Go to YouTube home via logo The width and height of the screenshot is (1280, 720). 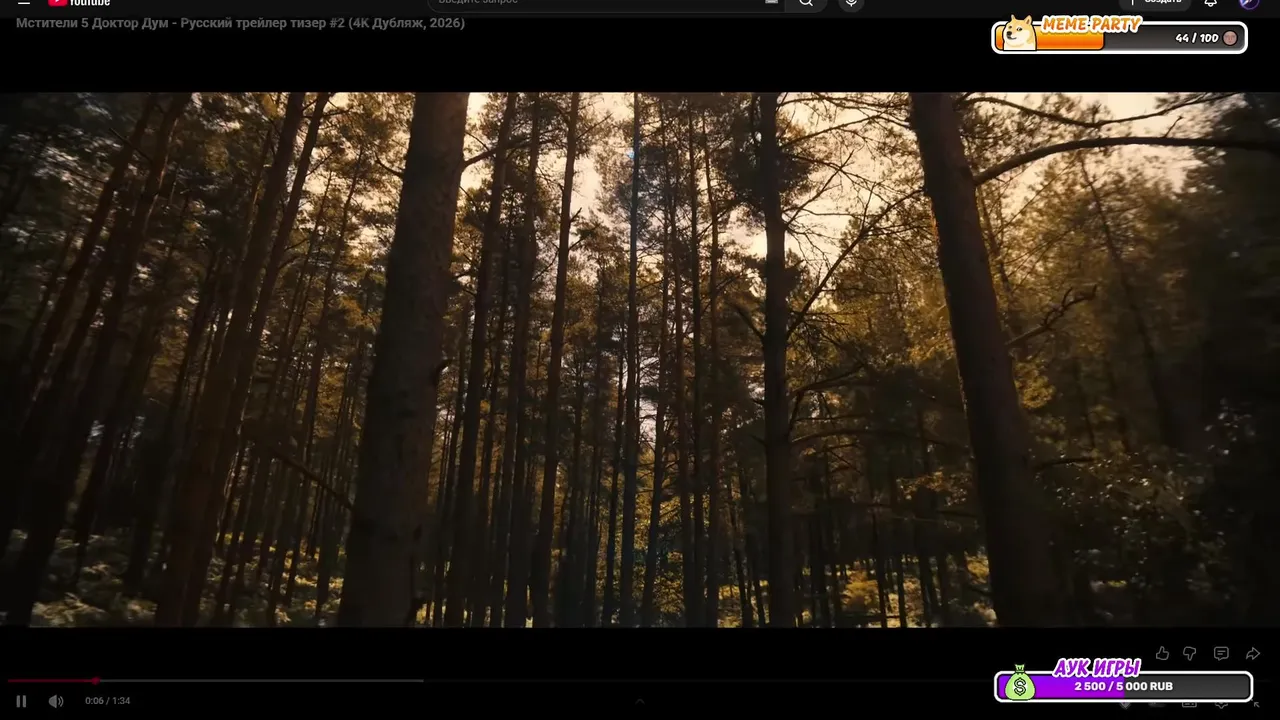[x=79, y=3]
